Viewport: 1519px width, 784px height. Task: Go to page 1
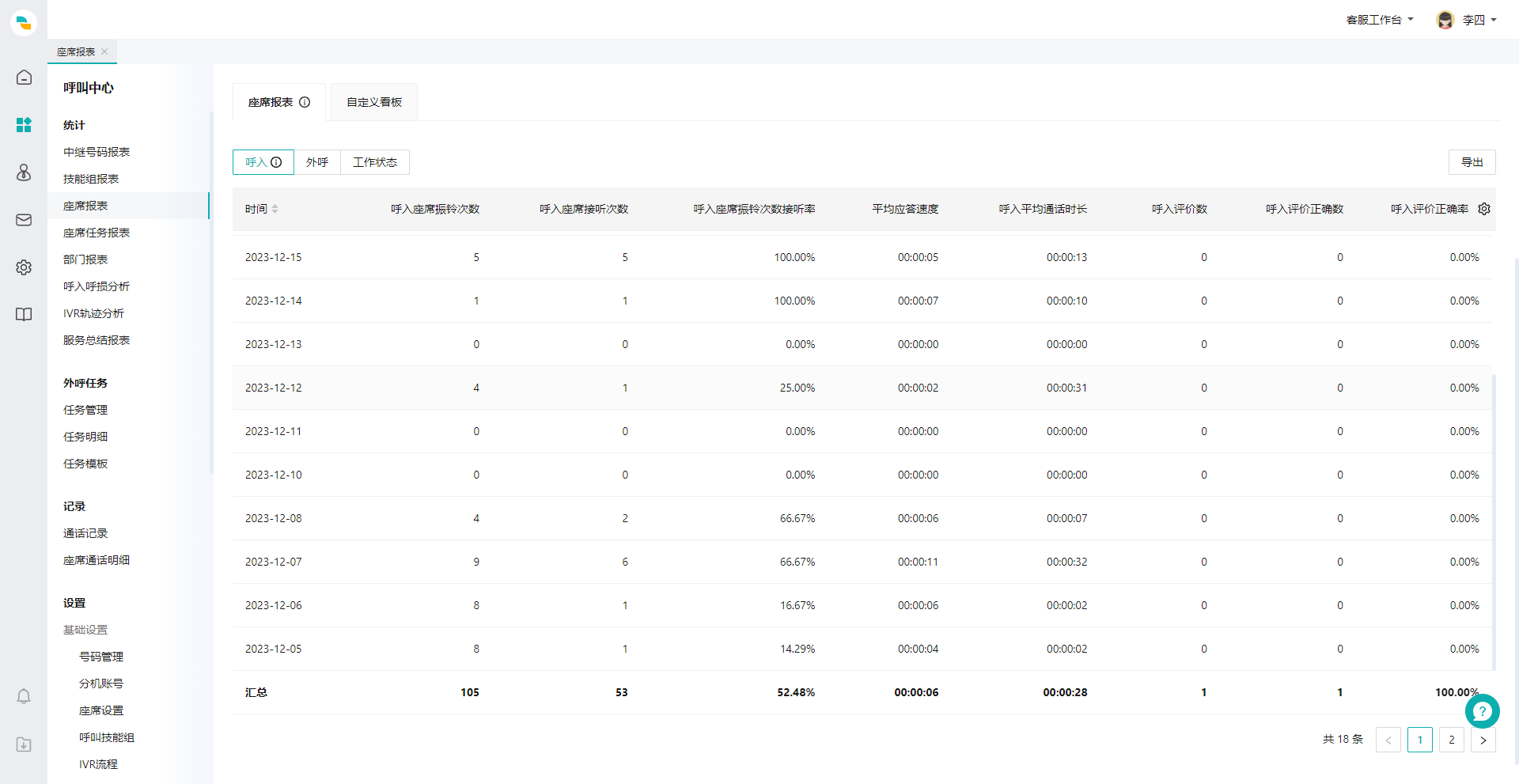pyautogui.click(x=1420, y=740)
